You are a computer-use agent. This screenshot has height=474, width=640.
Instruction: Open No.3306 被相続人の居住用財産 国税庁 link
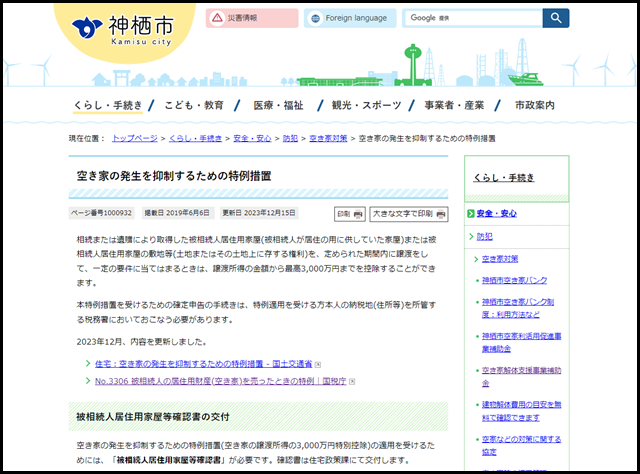(x=220, y=381)
